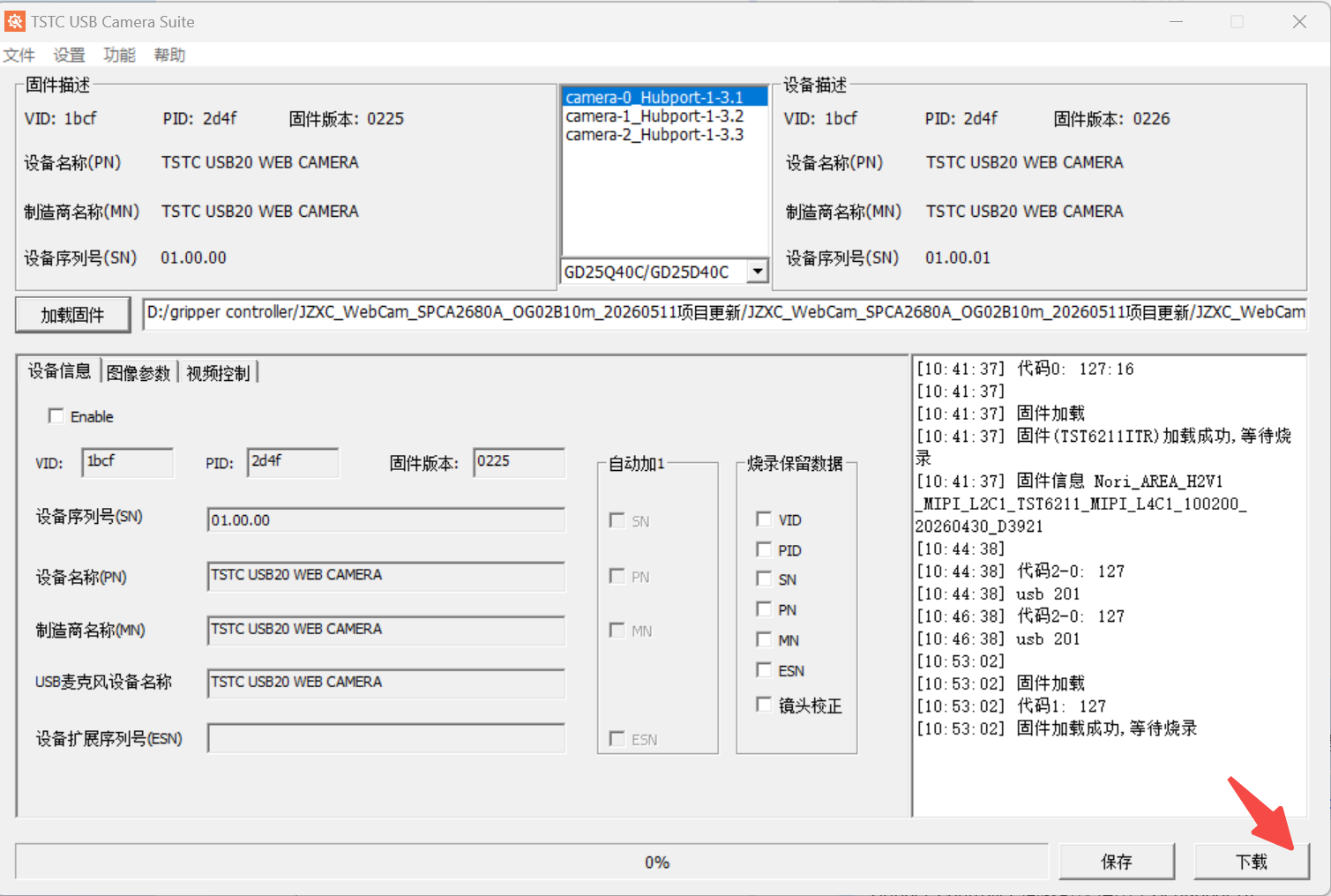This screenshot has height=896, width=1331.
Task: Switch to the 设备信息 tab
Action: pyautogui.click(x=59, y=371)
